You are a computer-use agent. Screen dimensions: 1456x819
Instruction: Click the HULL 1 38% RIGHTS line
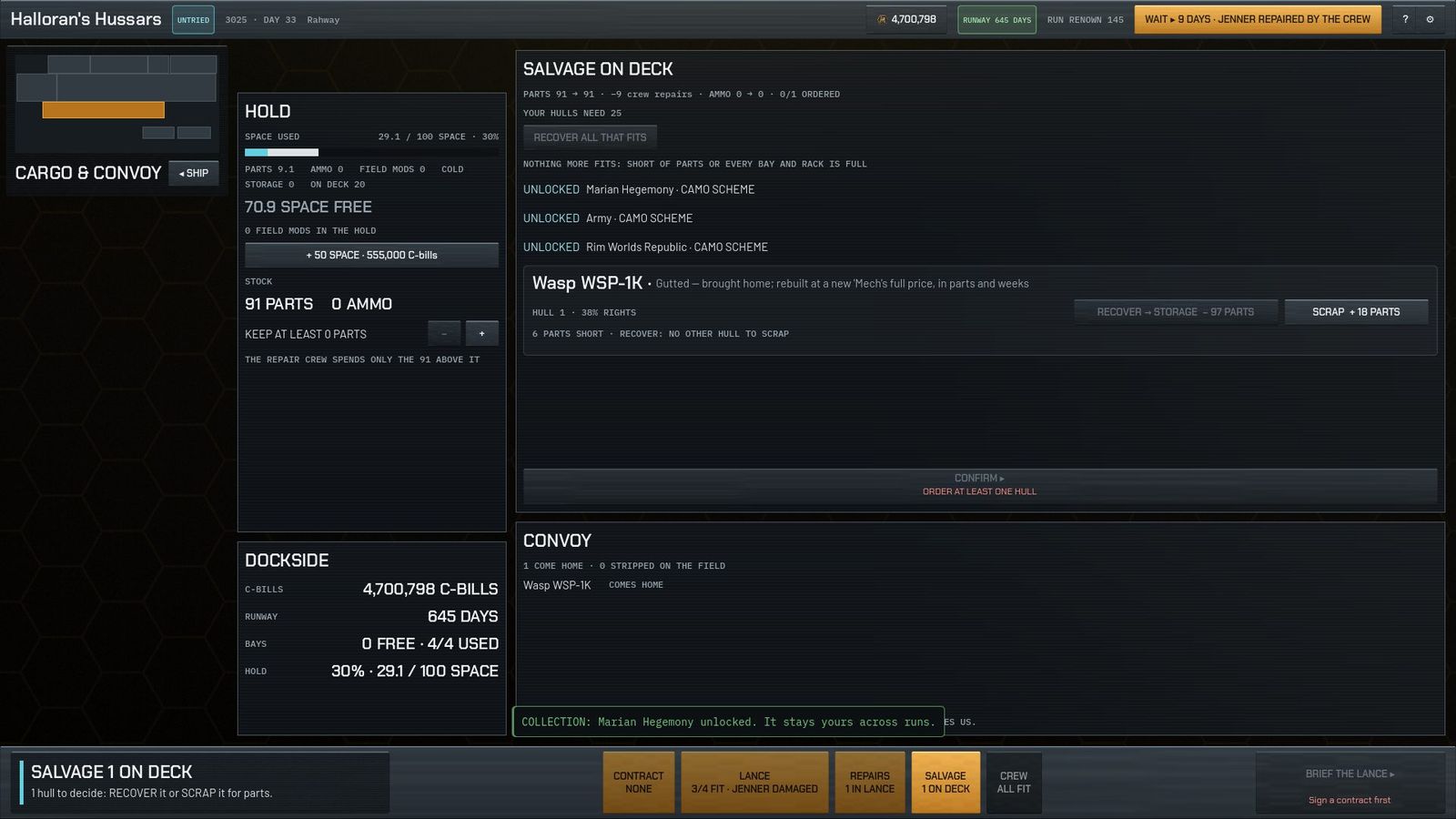584,313
